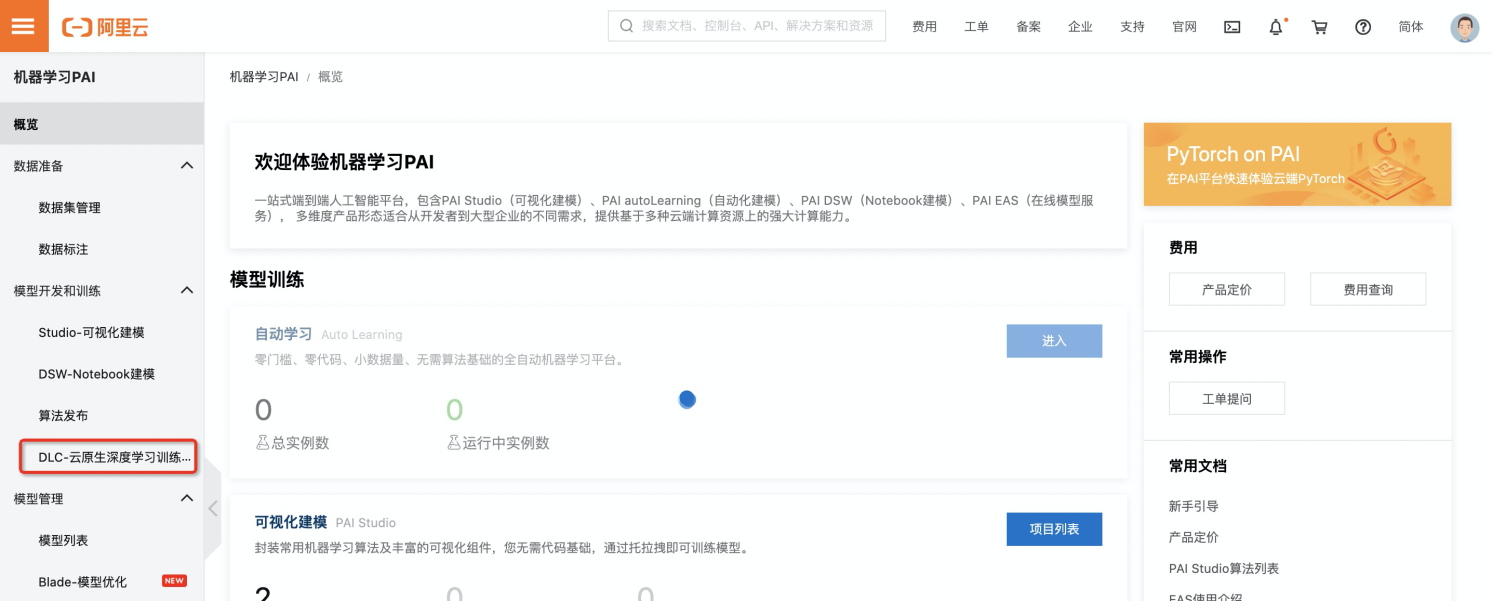The image size is (1492, 601).
Task: Open 官网 in top navigation
Action: tap(1184, 27)
